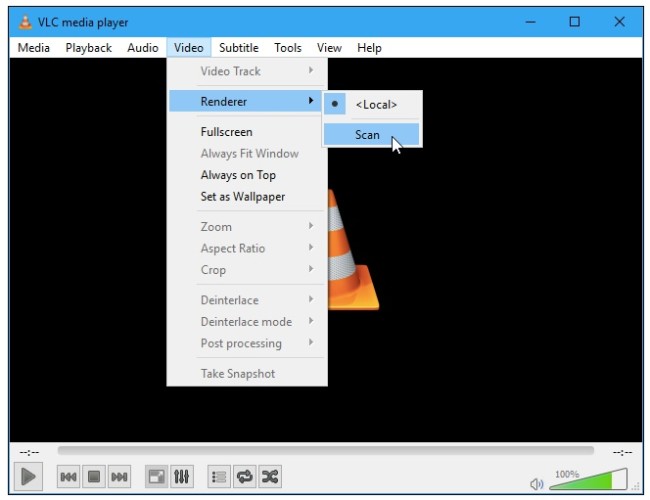Open the Playback menu
The image size is (650, 500).
tap(89, 48)
